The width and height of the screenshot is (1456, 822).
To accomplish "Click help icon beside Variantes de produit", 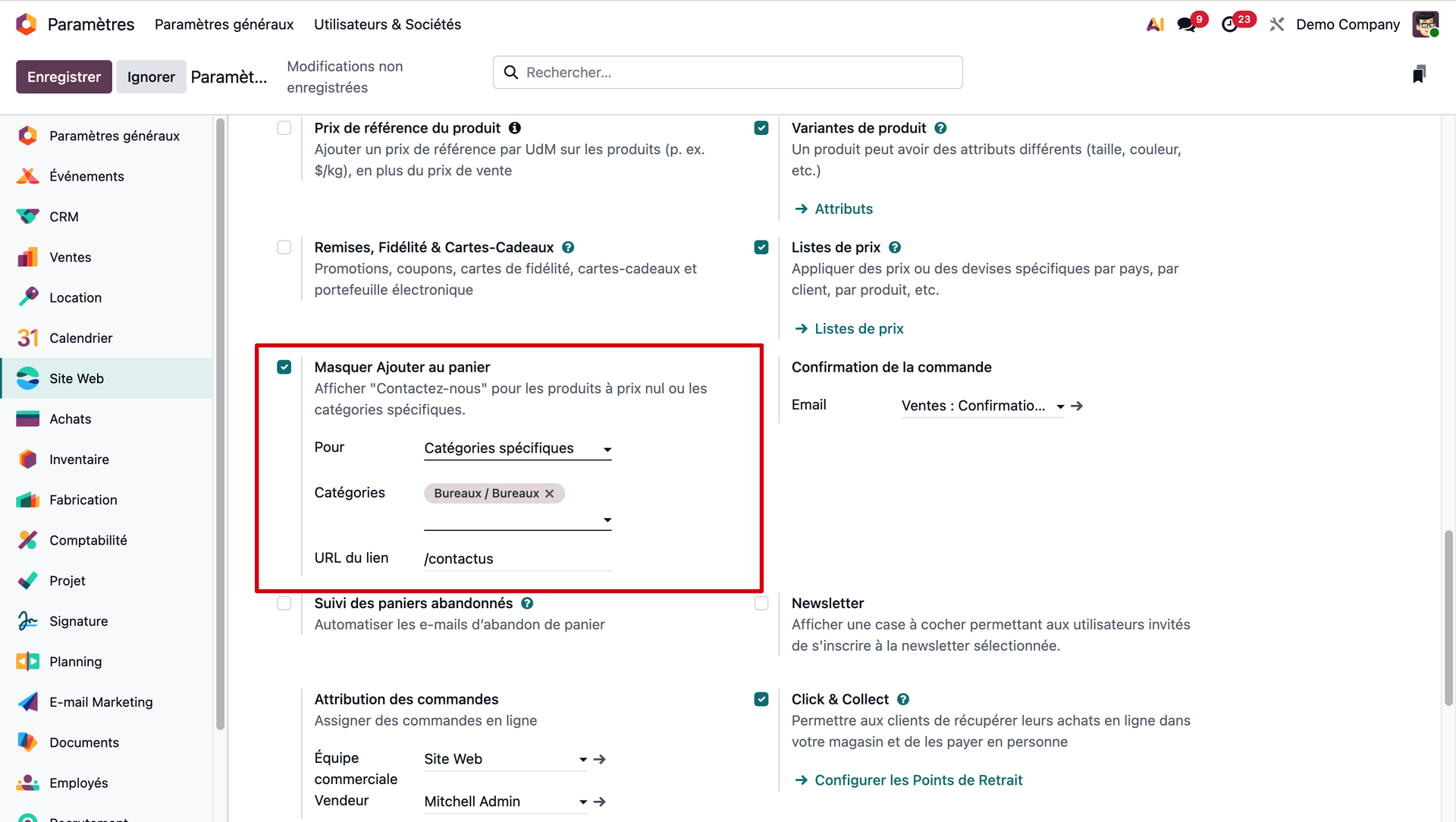I will pyautogui.click(x=940, y=128).
